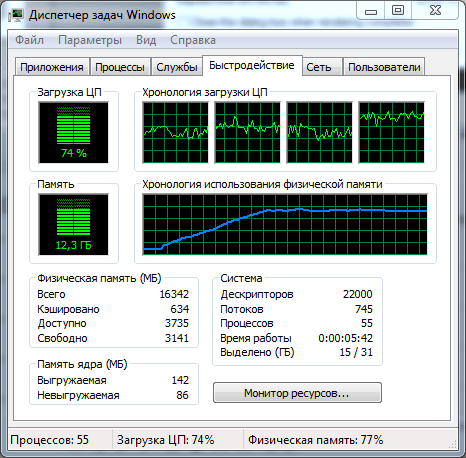
Task: Switch to the Процессы tab
Action: tap(120, 67)
